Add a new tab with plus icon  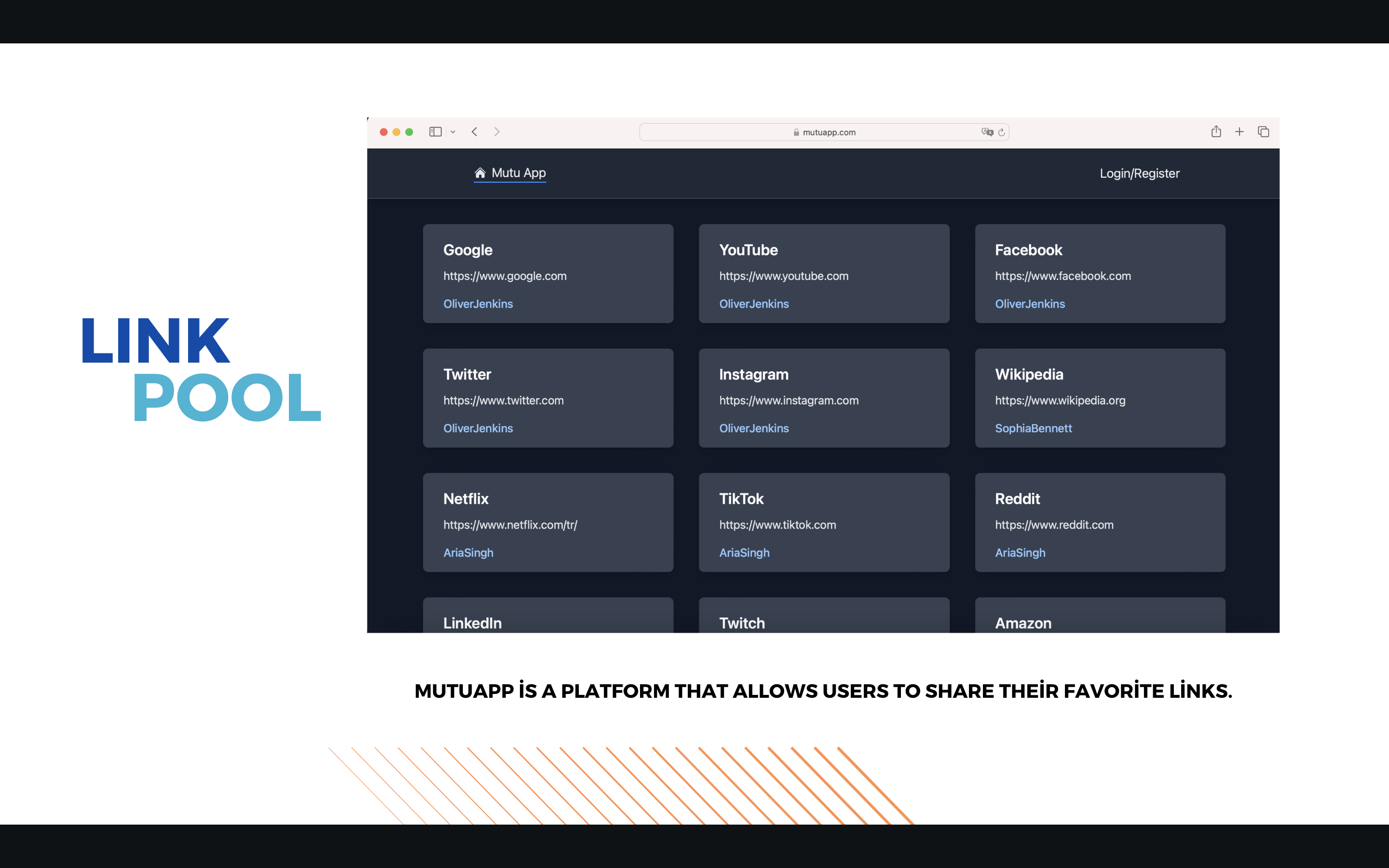click(1239, 132)
